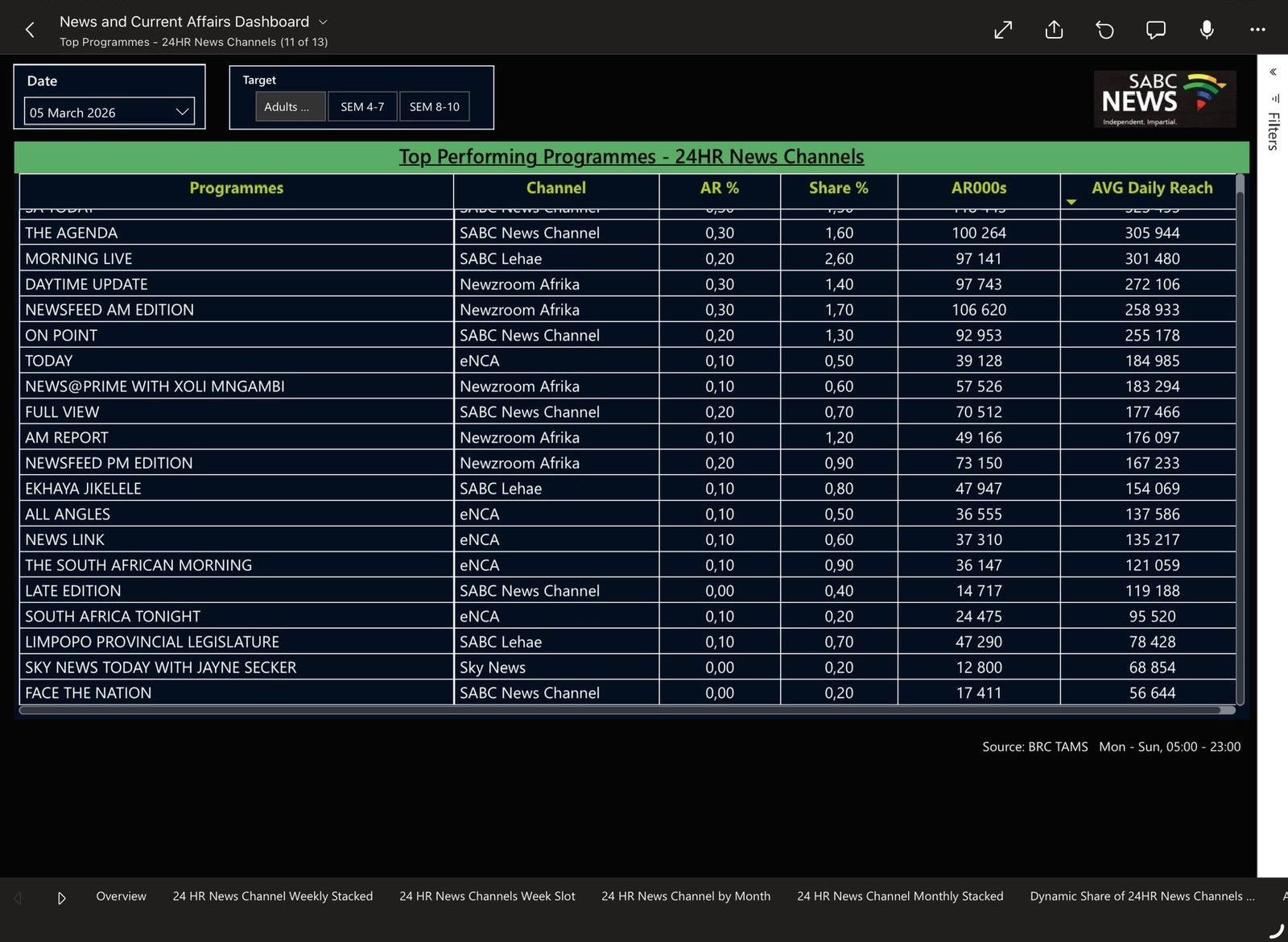Activate the microphone icon
Screen dimensions: 1288x942
click(x=1206, y=30)
